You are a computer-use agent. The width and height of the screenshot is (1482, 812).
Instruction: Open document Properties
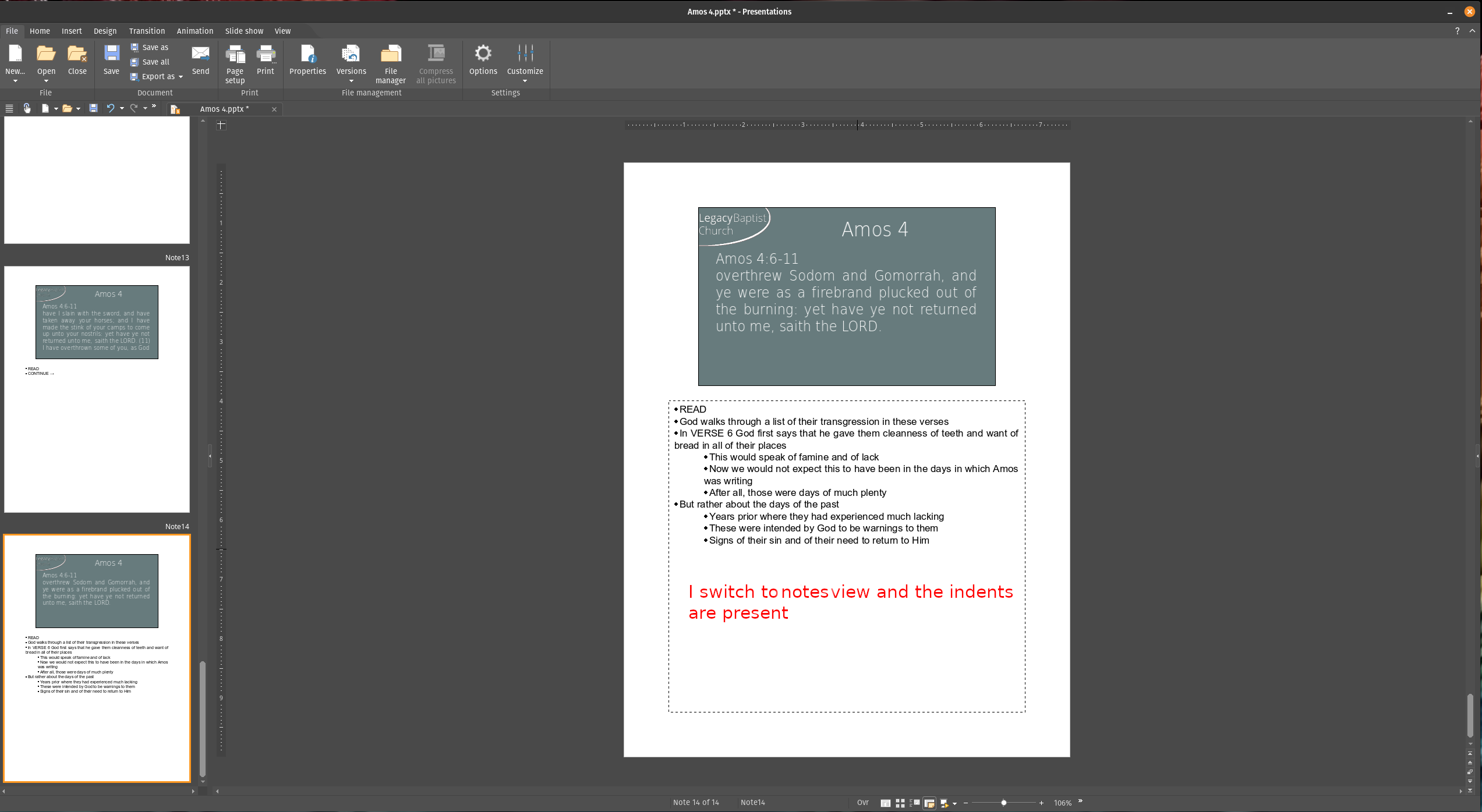pos(307,60)
